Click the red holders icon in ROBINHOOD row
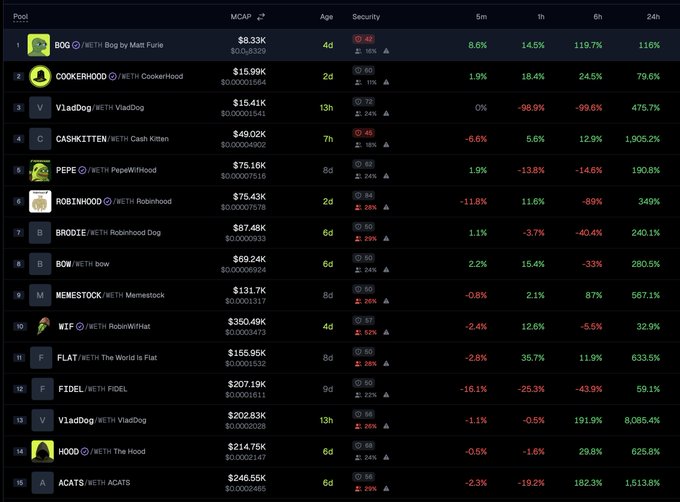 [358, 208]
